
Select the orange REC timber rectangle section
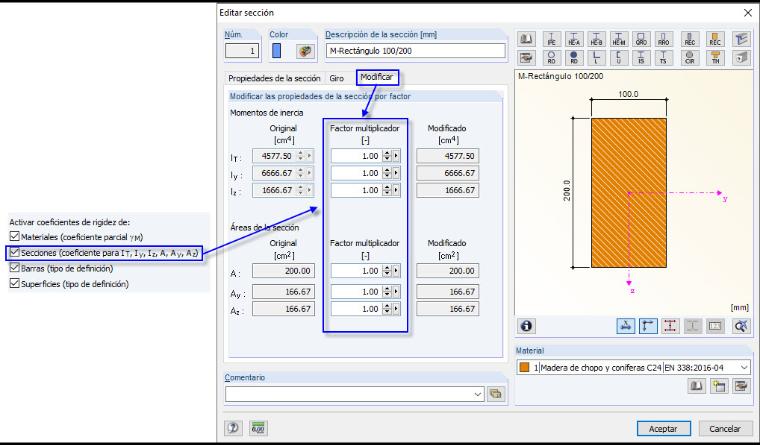tap(715, 39)
